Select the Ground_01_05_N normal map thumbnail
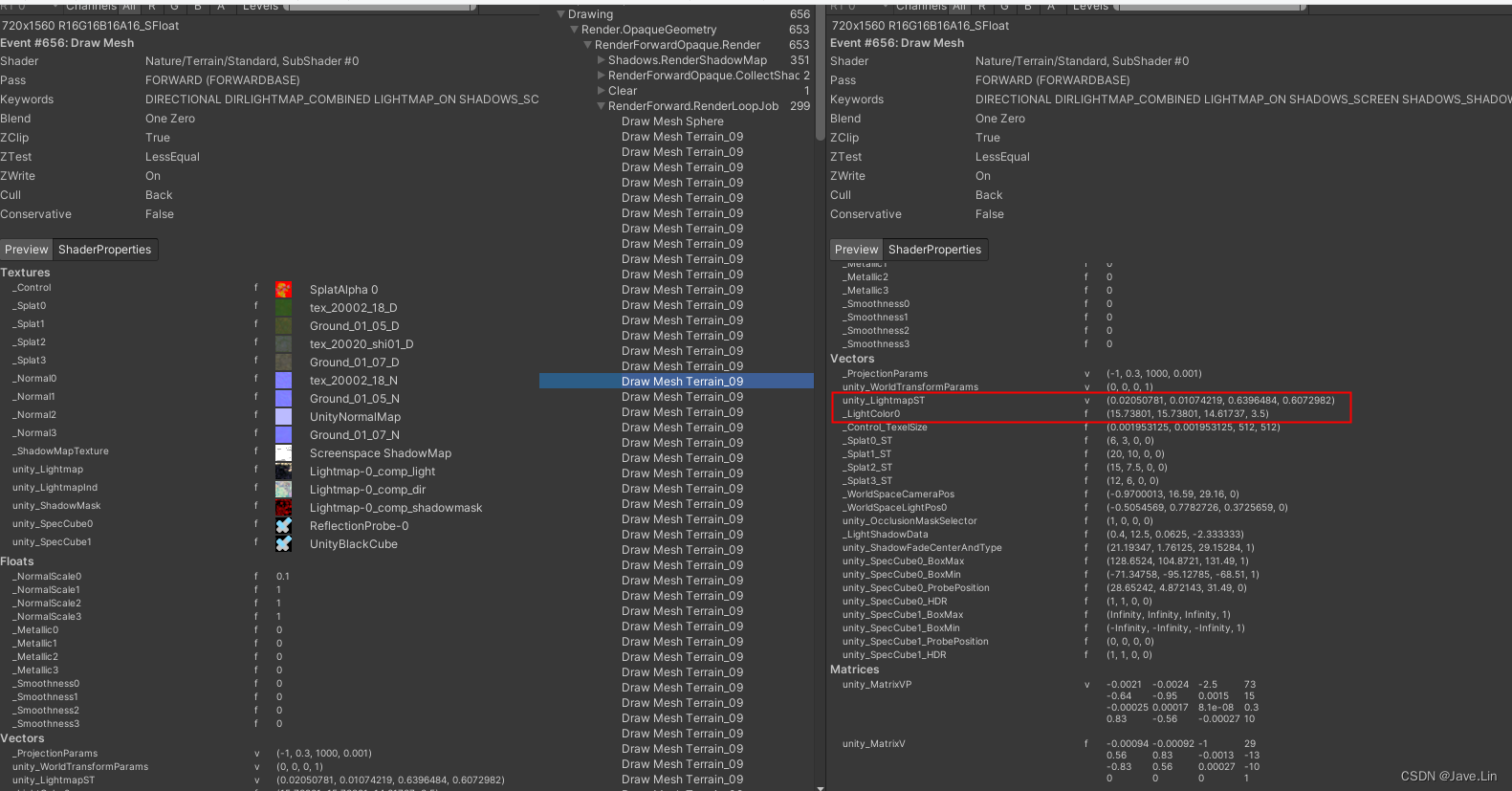 (x=284, y=399)
